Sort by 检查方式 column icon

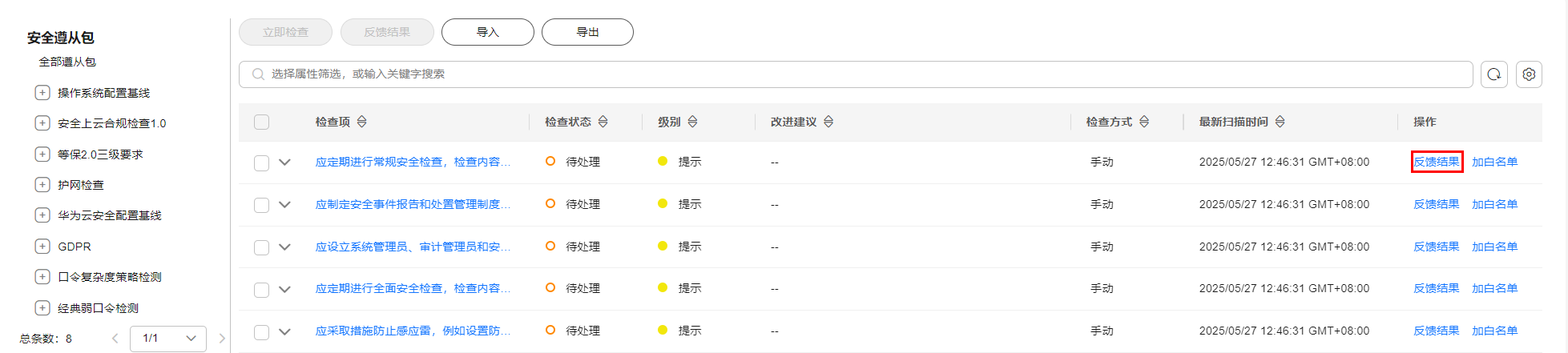(1144, 122)
